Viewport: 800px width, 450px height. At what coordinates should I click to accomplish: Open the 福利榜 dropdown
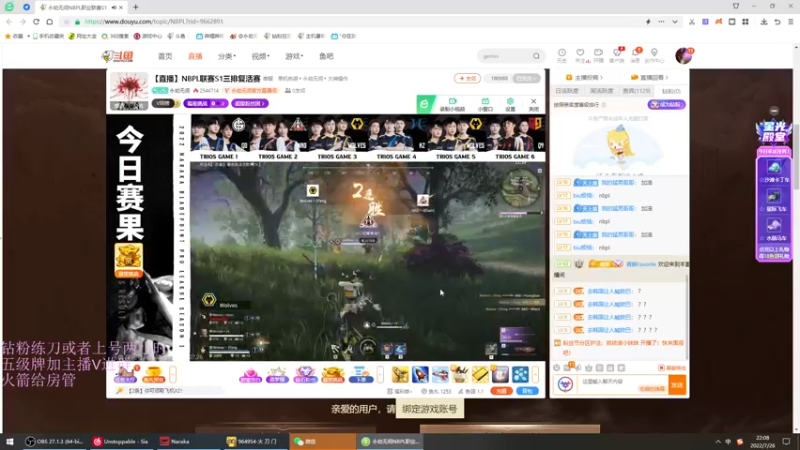point(399,391)
